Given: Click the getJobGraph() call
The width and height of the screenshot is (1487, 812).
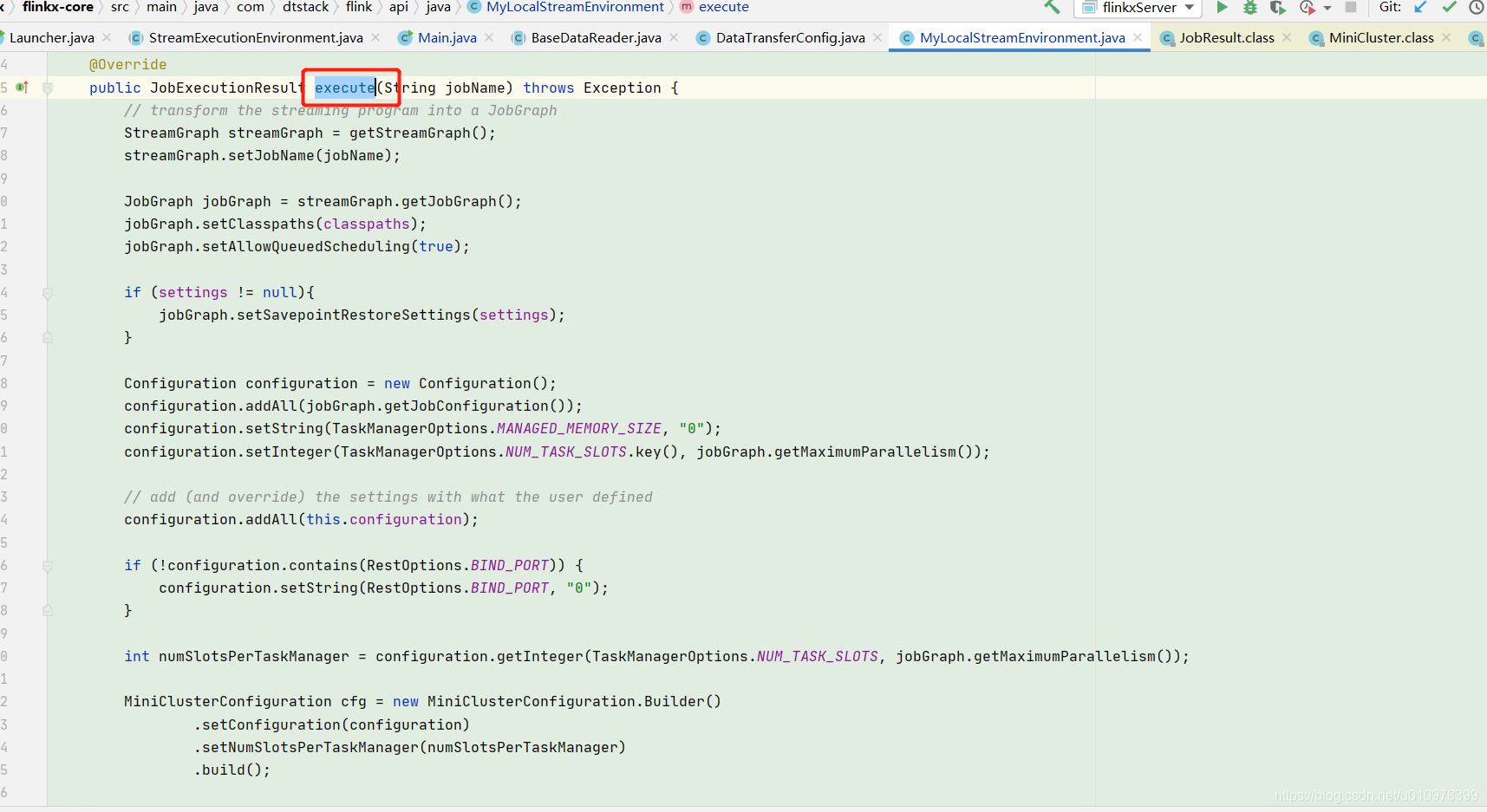Looking at the screenshot, I should pos(457,201).
